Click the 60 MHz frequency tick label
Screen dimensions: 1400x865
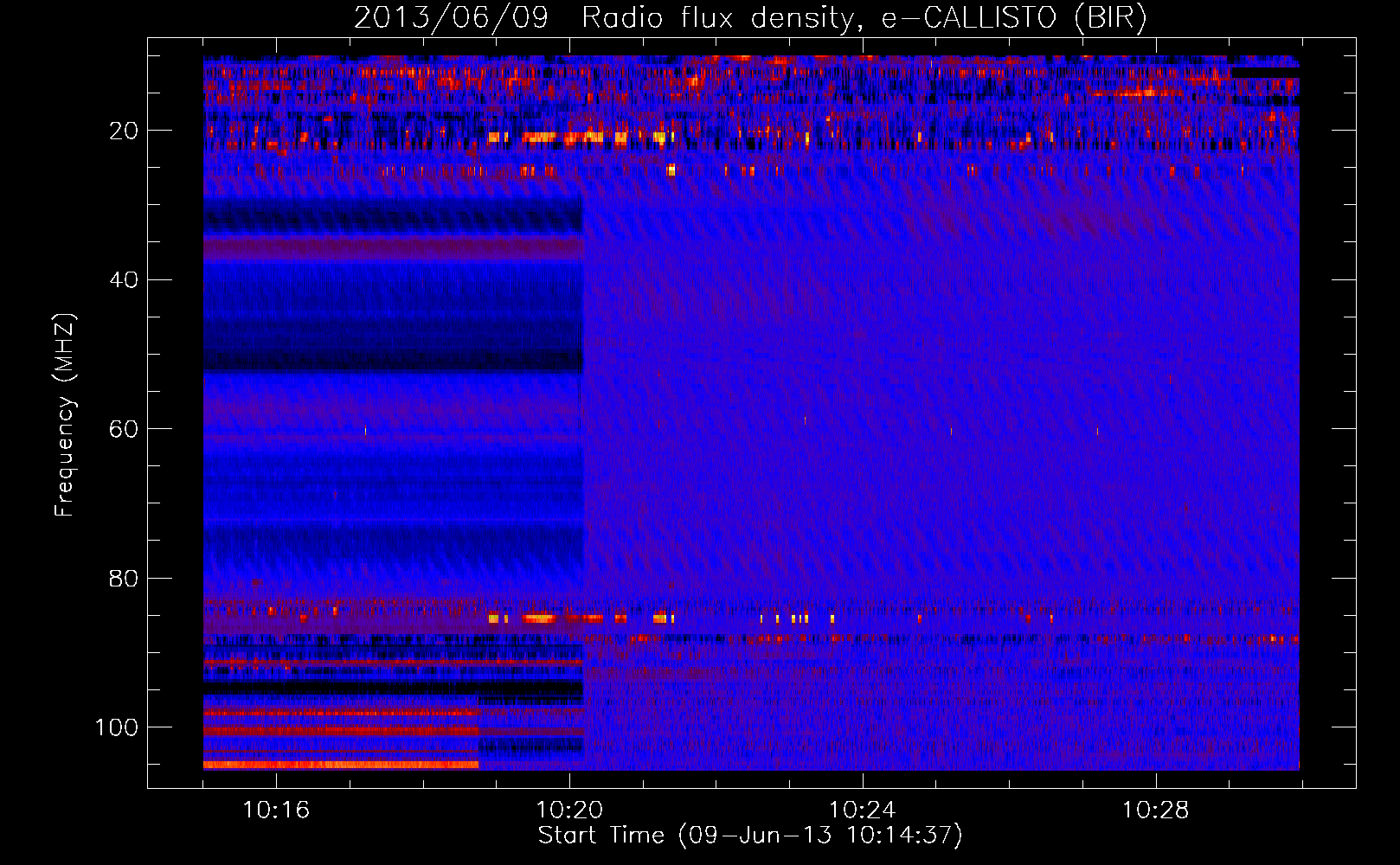tap(124, 429)
